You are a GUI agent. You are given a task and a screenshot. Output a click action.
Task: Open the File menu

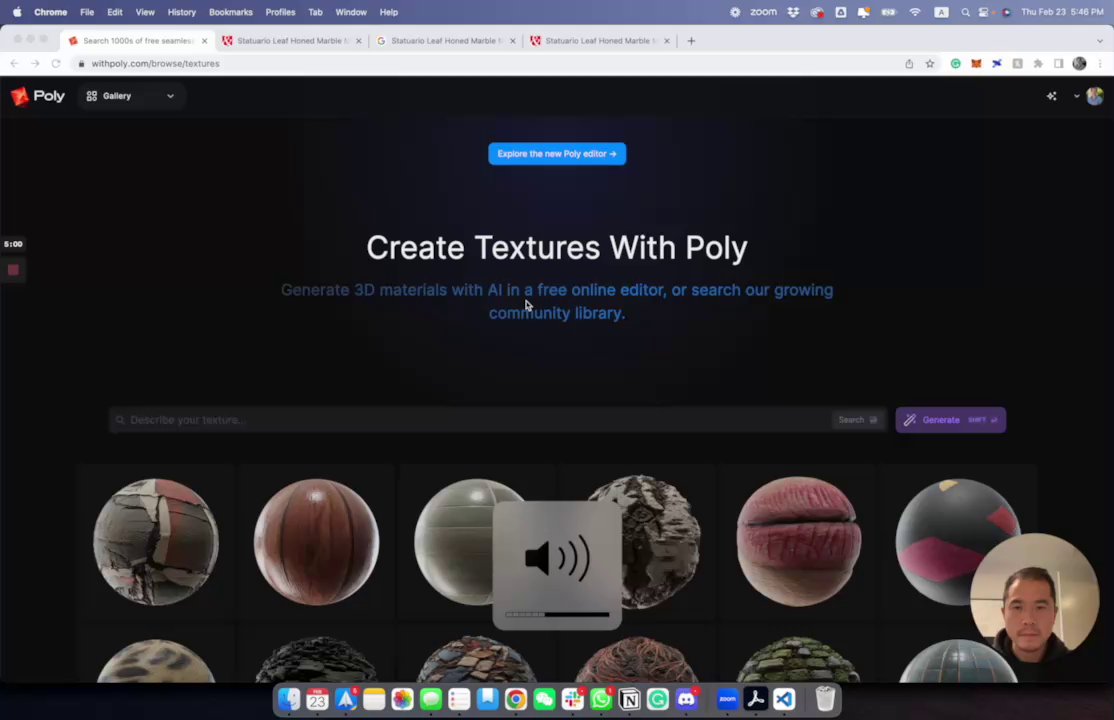coord(87,12)
